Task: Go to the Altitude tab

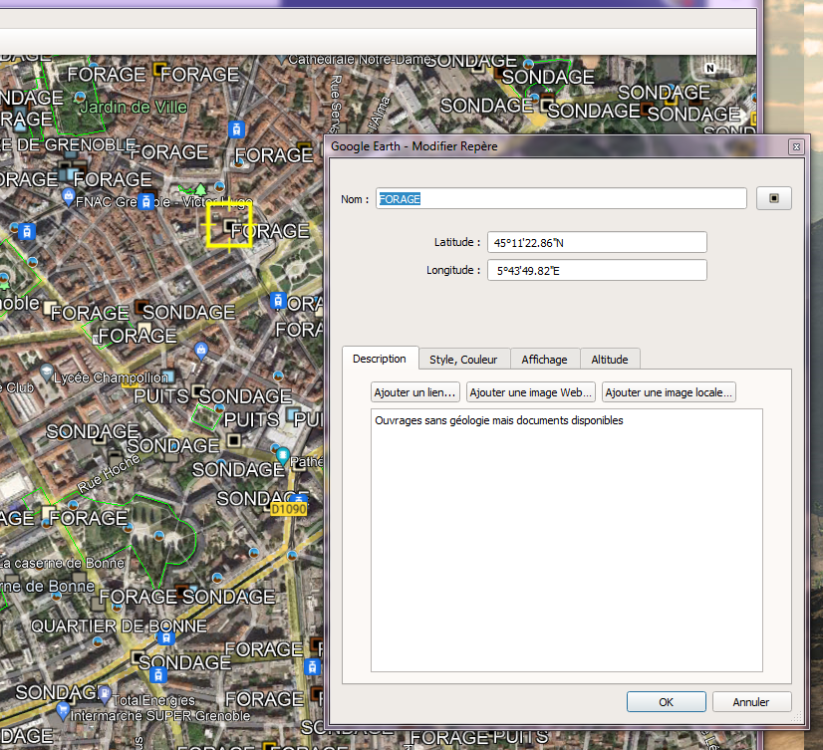Action: pos(609,359)
